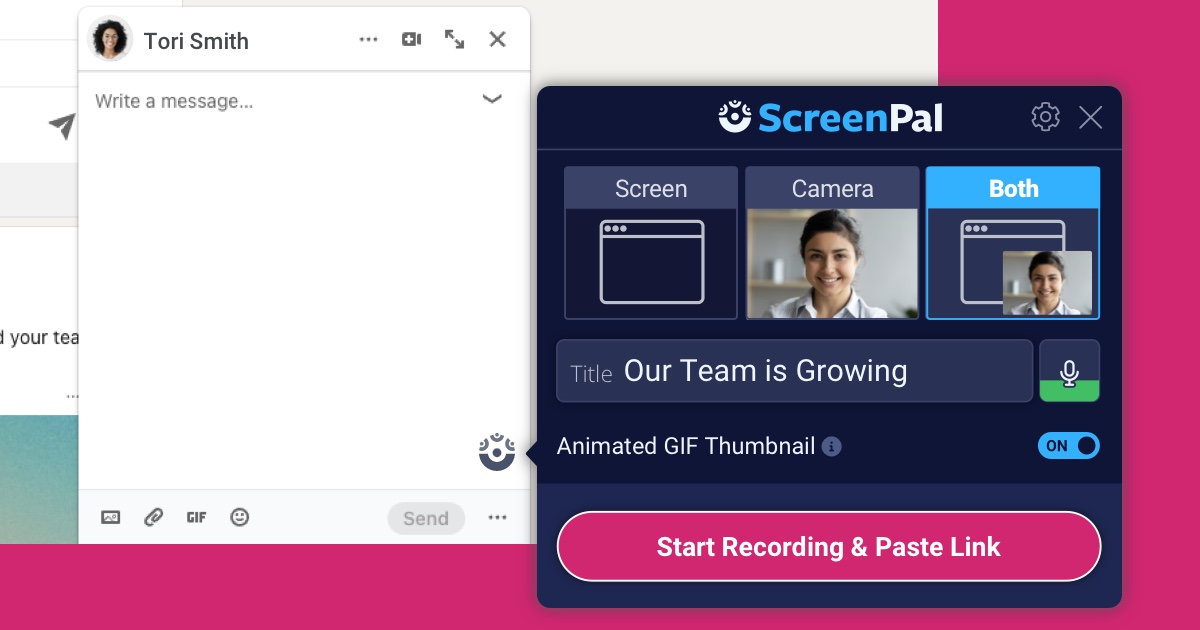The image size is (1200, 630).
Task: Expand the chat window to full size
Action: pos(455,39)
